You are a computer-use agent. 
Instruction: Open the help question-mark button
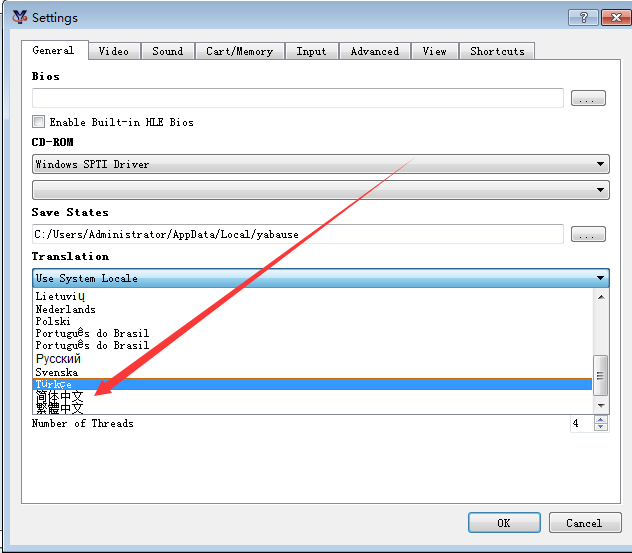pos(583,17)
